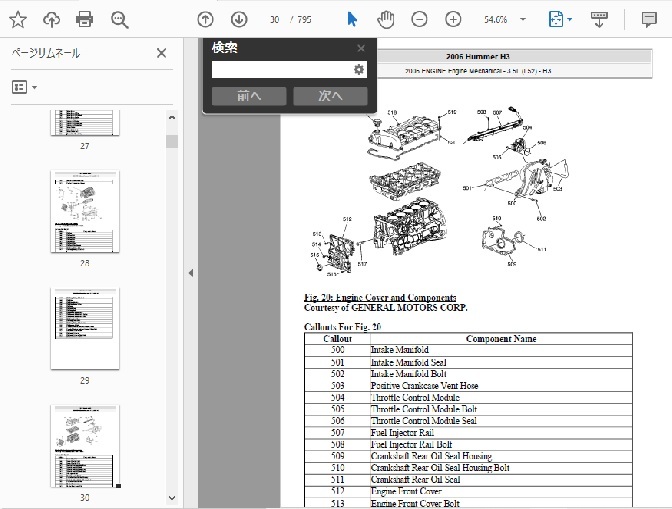Click the Fuel Injector Rail Bolt cell

pyautogui.click(x=501, y=444)
